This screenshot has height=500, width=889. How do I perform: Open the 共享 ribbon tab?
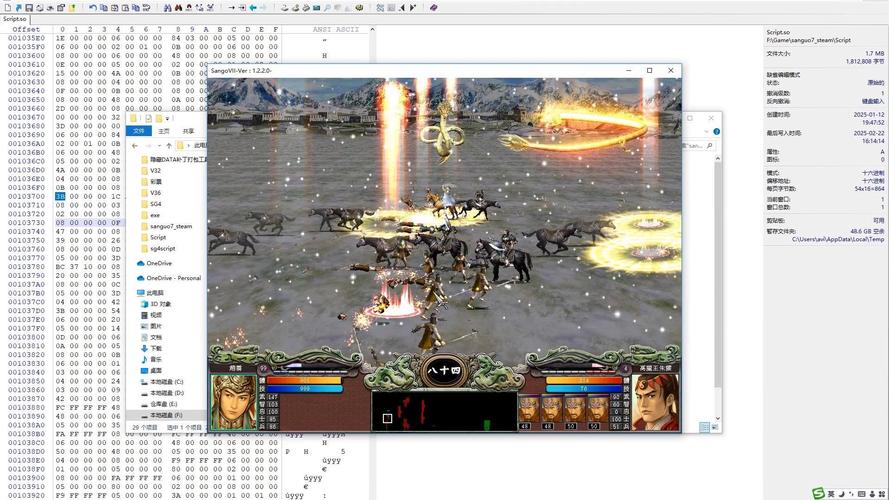pos(188,131)
